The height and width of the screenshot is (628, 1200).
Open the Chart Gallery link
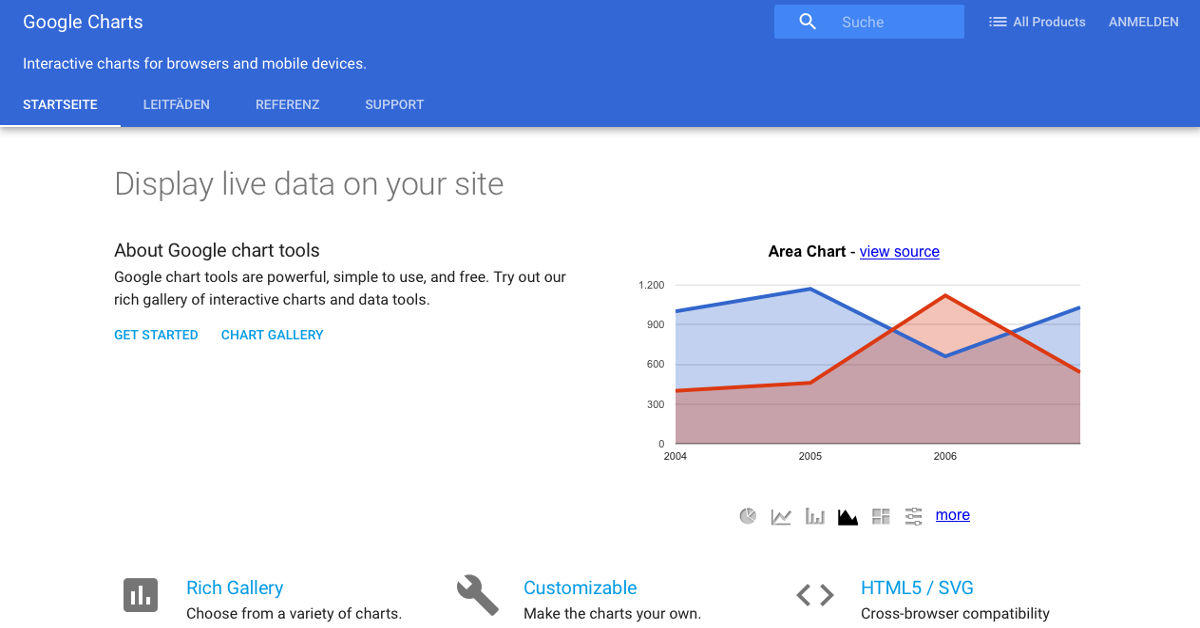click(x=272, y=335)
